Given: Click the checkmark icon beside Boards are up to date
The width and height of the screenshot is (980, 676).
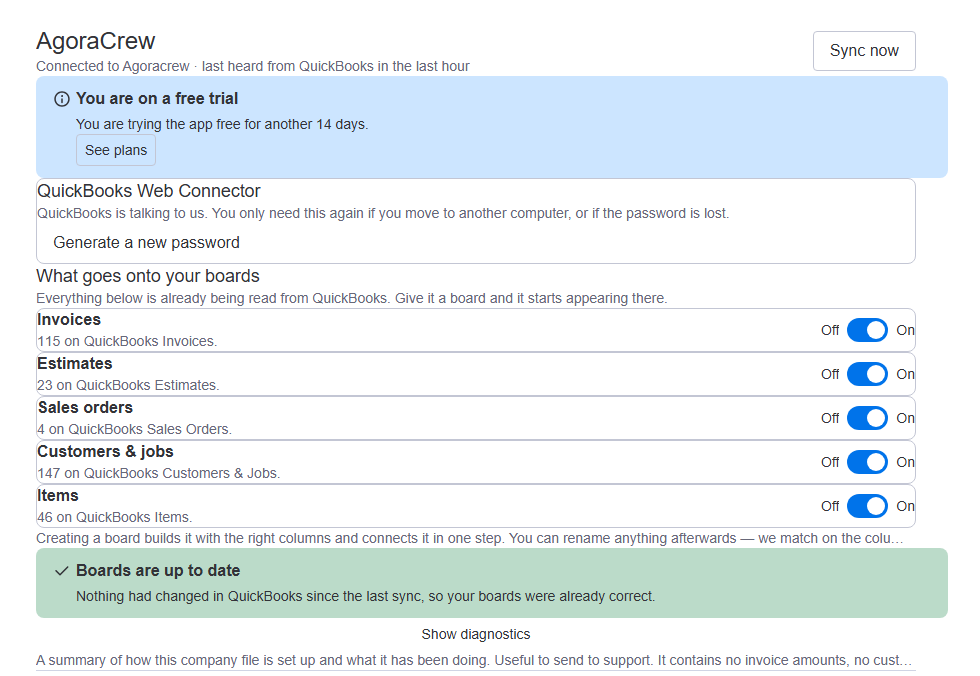Looking at the screenshot, I should click(x=61, y=571).
